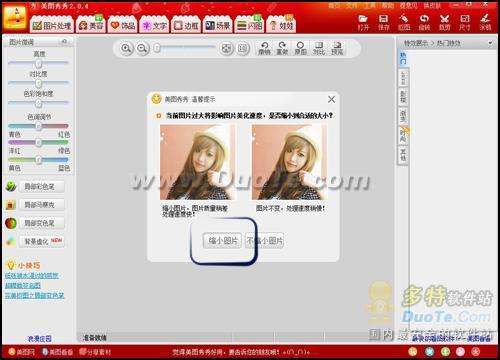Click the 对比度 contrast slider handle
The width and height of the screenshot is (500, 360).
click(39, 83)
